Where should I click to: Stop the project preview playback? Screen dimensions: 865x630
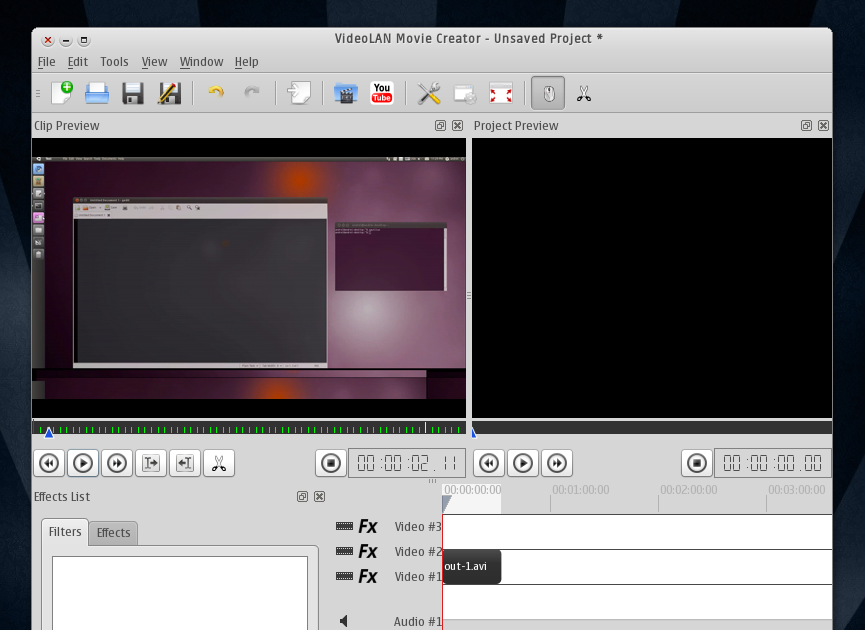point(697,463)
